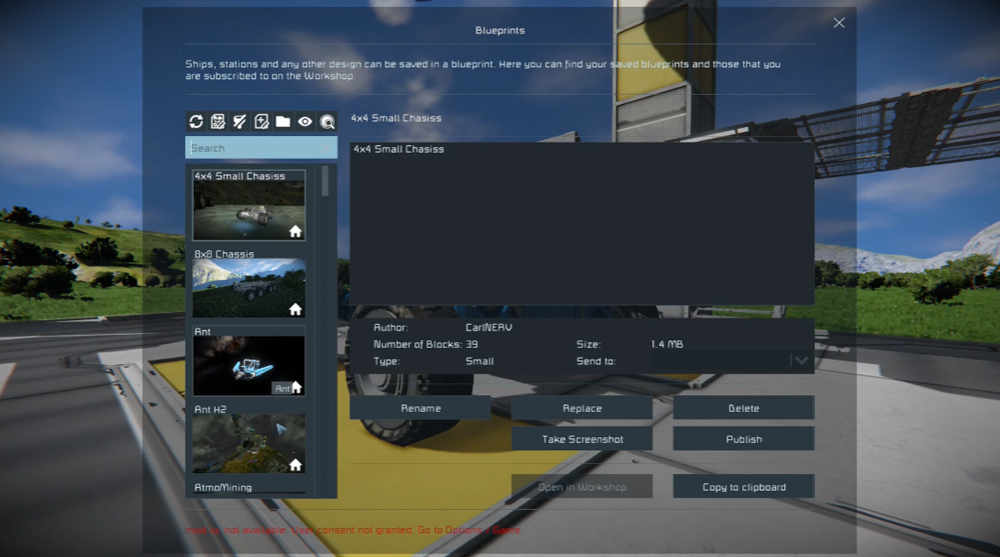1000x557 pixels.
Task: Click the refresh blueprints icon
Action: (196, 122)
